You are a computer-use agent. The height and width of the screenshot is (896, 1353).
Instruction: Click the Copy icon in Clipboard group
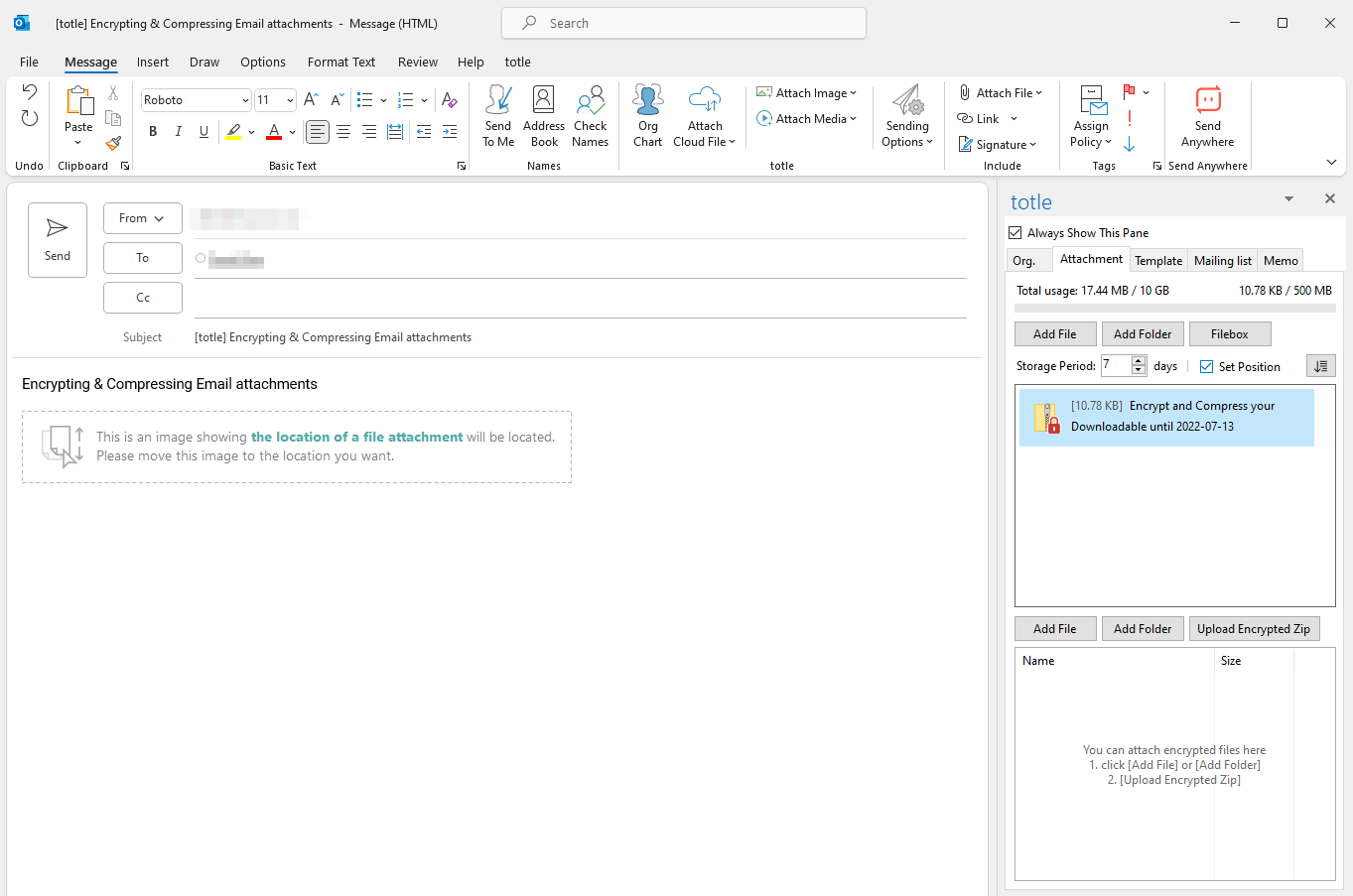[x=113, y=118]
